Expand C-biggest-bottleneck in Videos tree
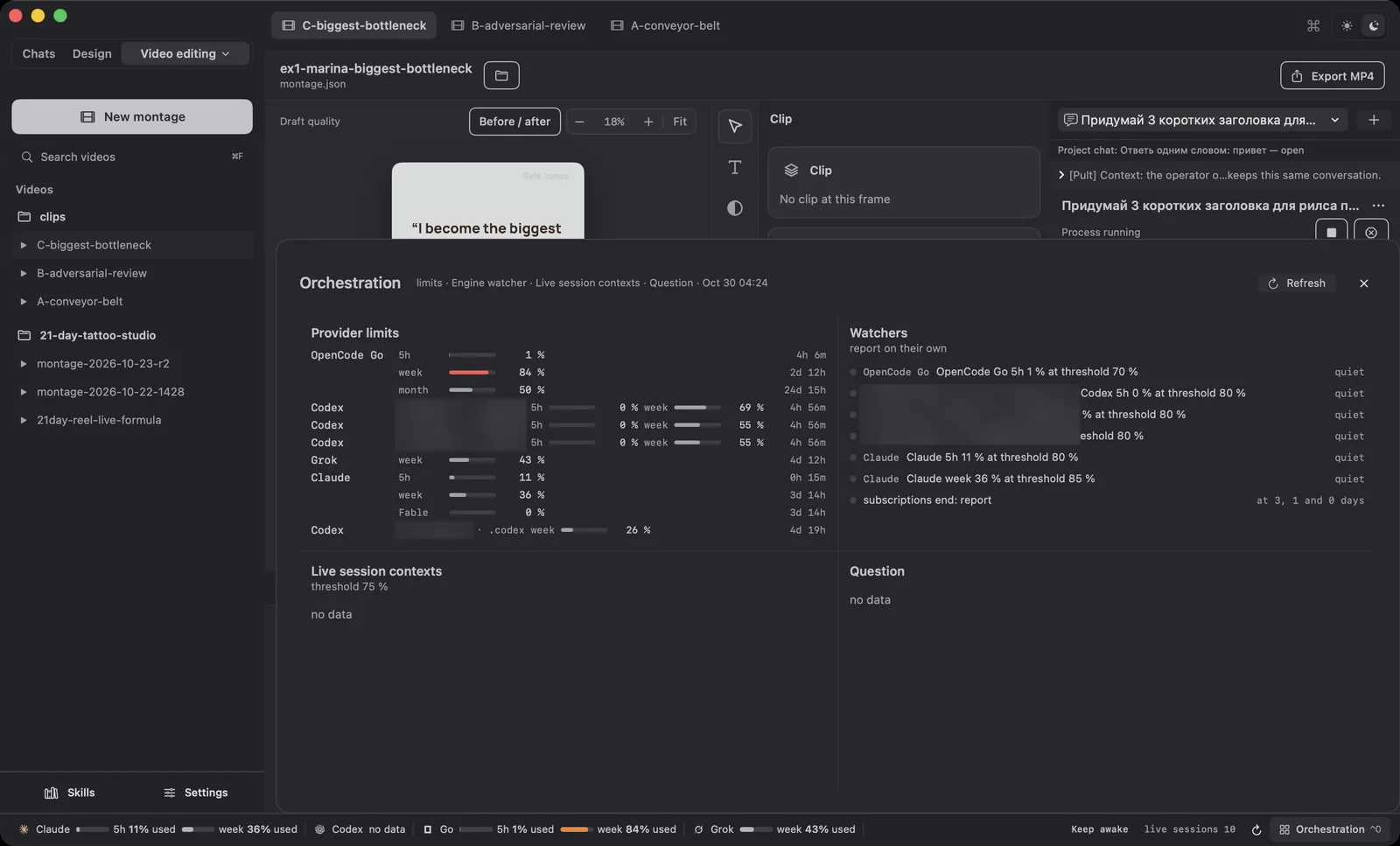1400x846 pixels. tap(24, 245)
